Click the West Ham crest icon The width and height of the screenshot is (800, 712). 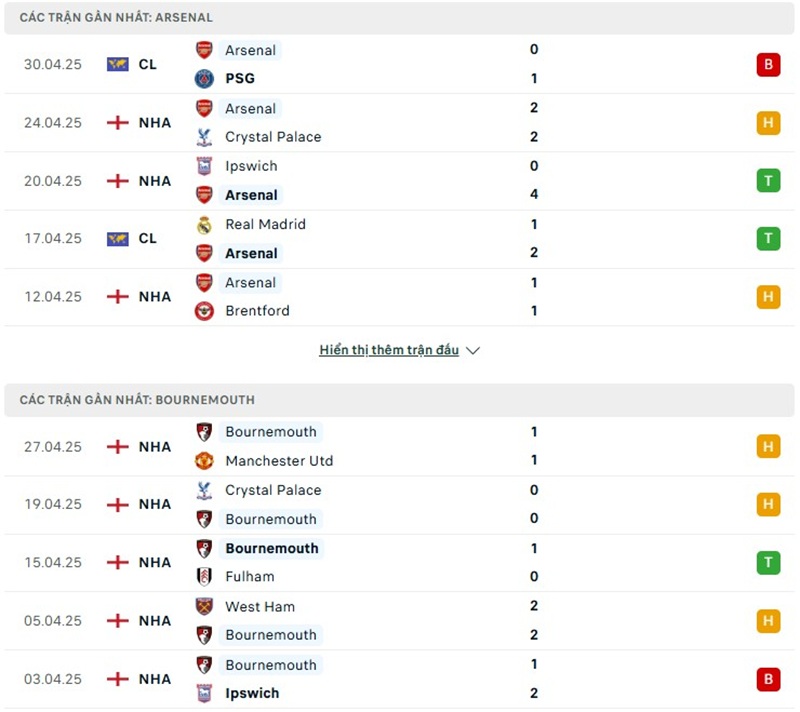(204, 606)
